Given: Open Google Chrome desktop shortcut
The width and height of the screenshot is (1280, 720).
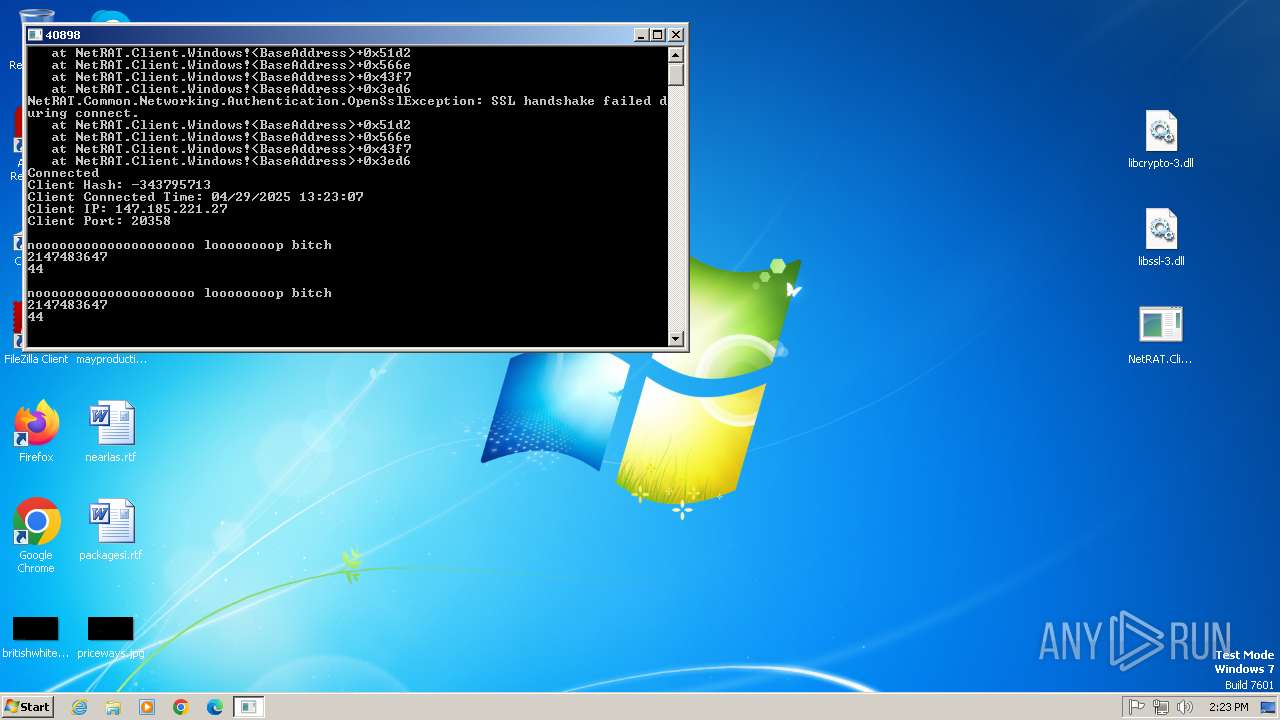Looking at the screenshot, I should pos(36,536).
